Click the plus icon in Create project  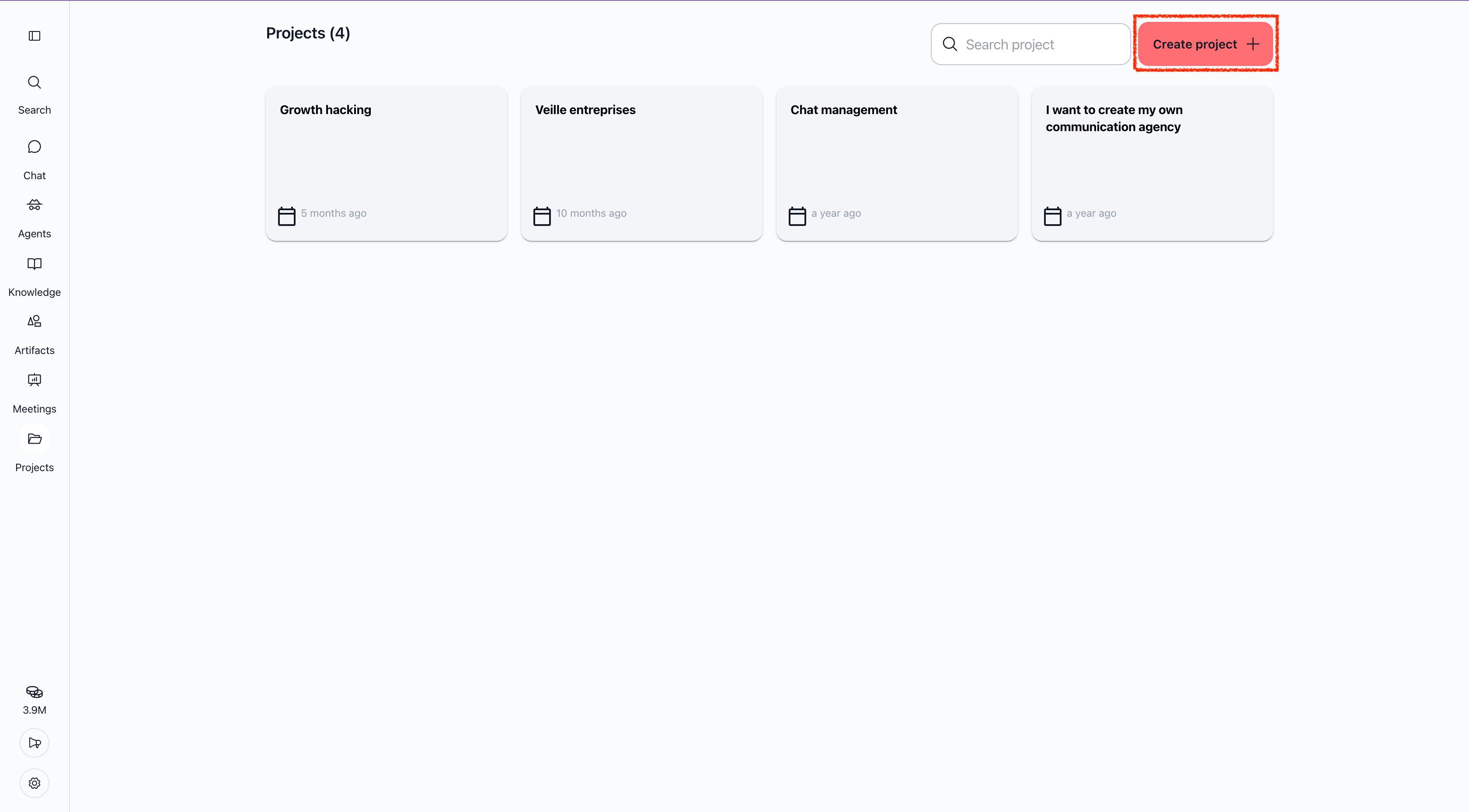1253,44
